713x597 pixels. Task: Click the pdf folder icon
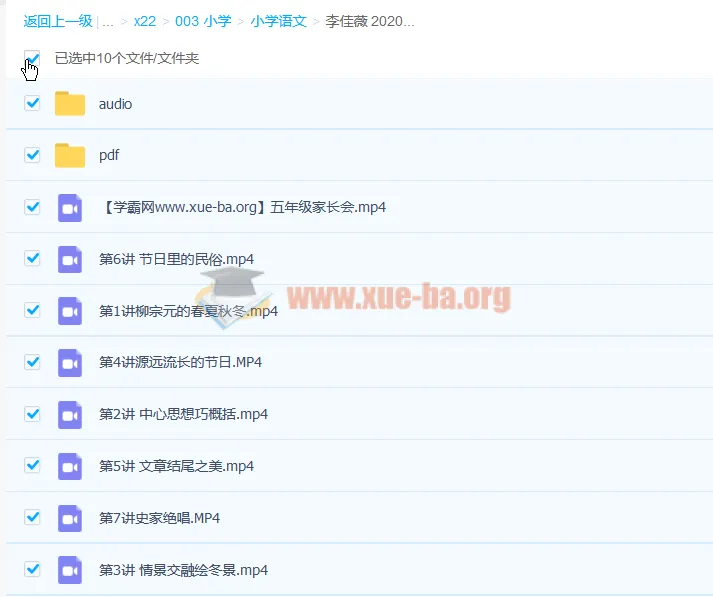click(70, 156)
